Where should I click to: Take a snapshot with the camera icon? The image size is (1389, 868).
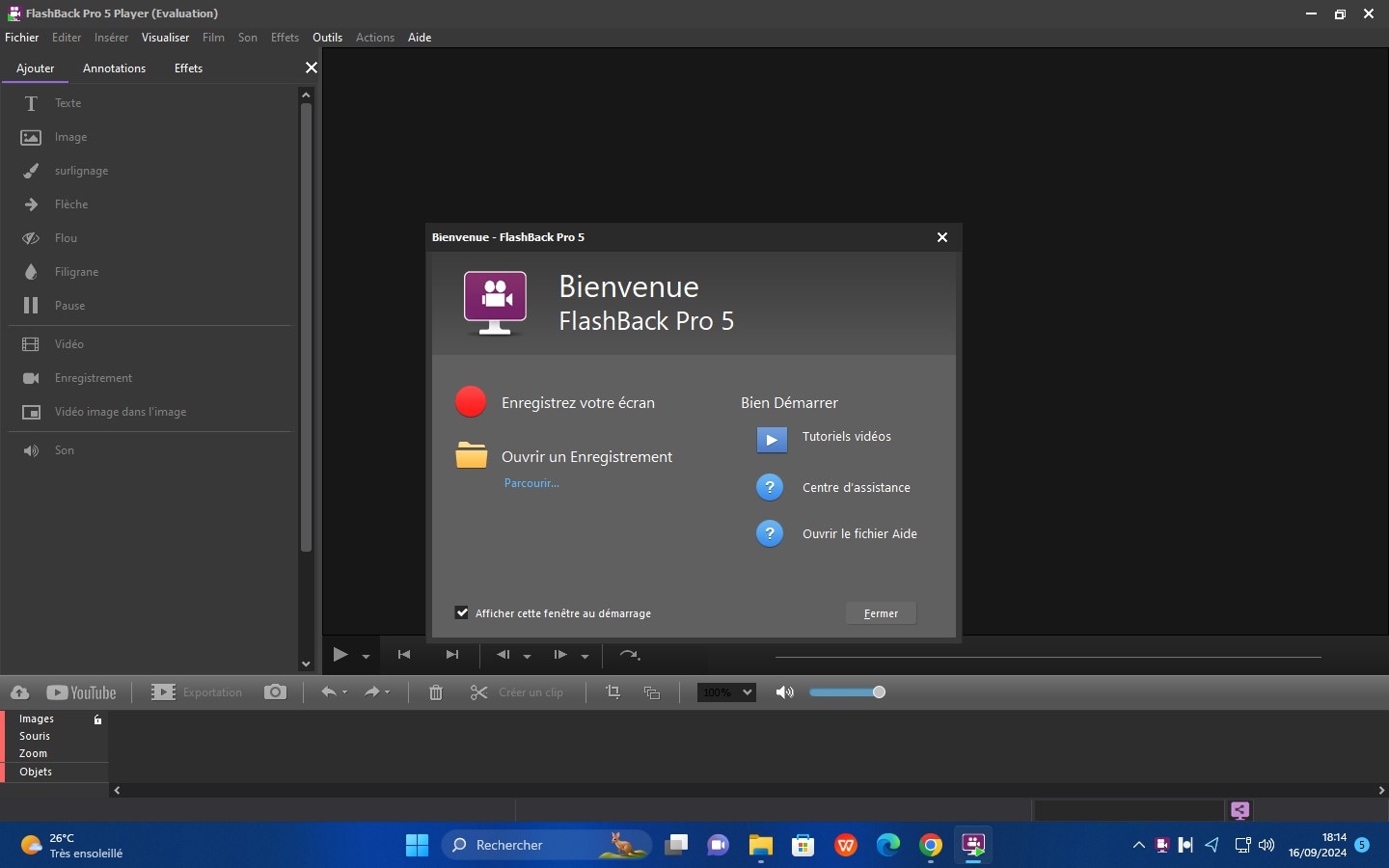point(275,692)
